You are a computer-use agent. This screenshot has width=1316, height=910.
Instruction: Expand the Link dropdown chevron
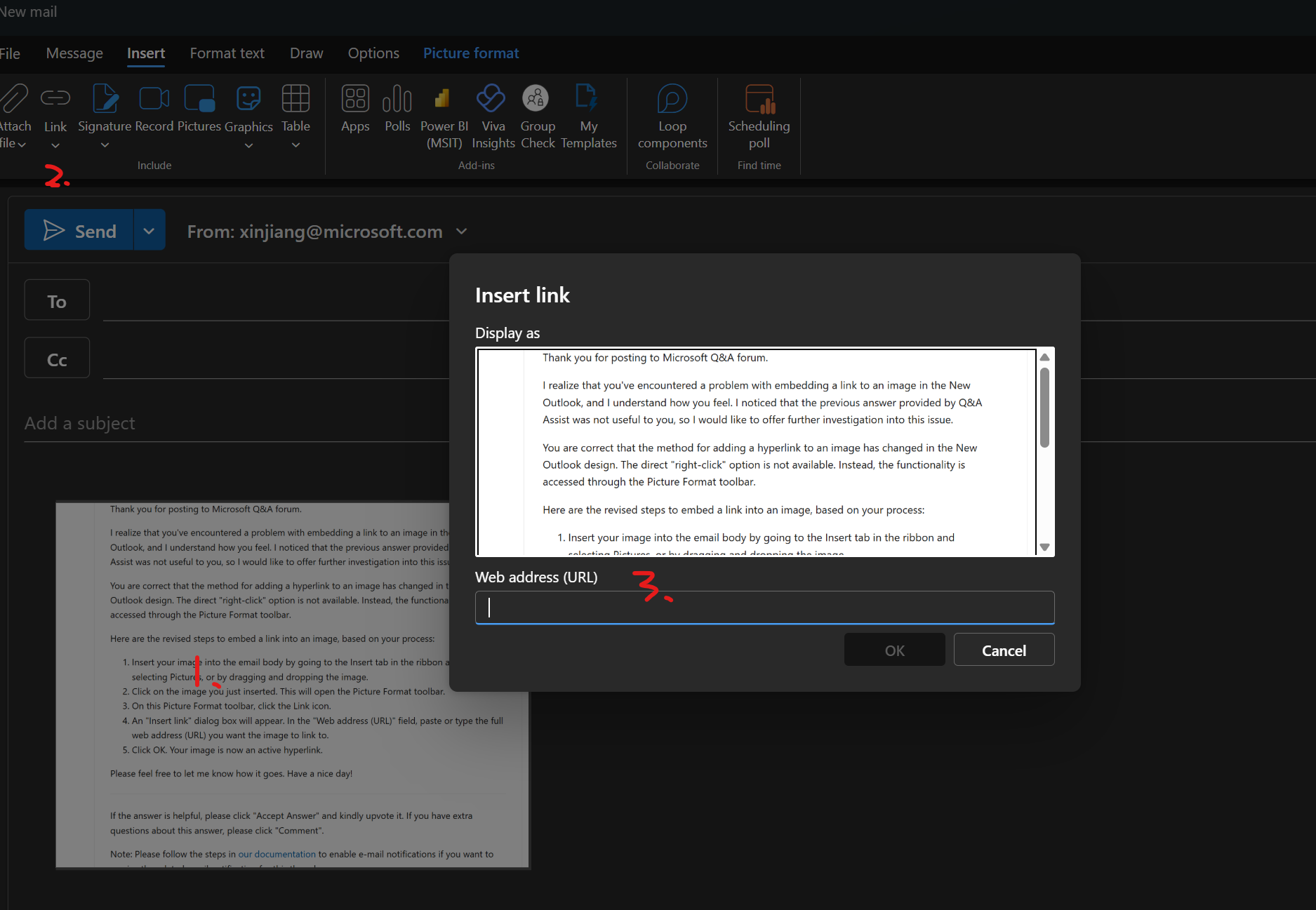(x=55, y=145)
